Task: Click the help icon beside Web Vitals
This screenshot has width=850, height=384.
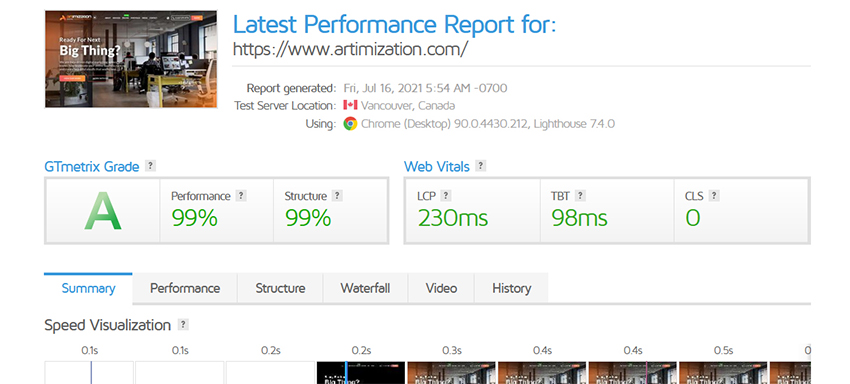Action: click(480, 166)
